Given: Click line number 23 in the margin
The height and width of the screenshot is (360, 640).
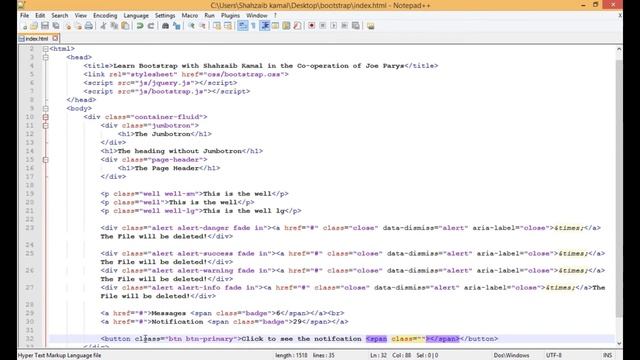Looking at the screenshot, I should coord(29,228).
